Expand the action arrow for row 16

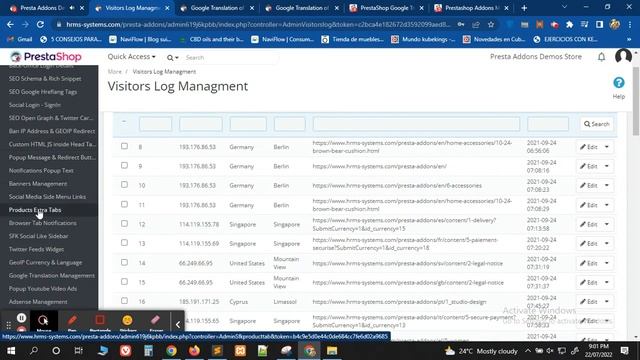point(607,302)
